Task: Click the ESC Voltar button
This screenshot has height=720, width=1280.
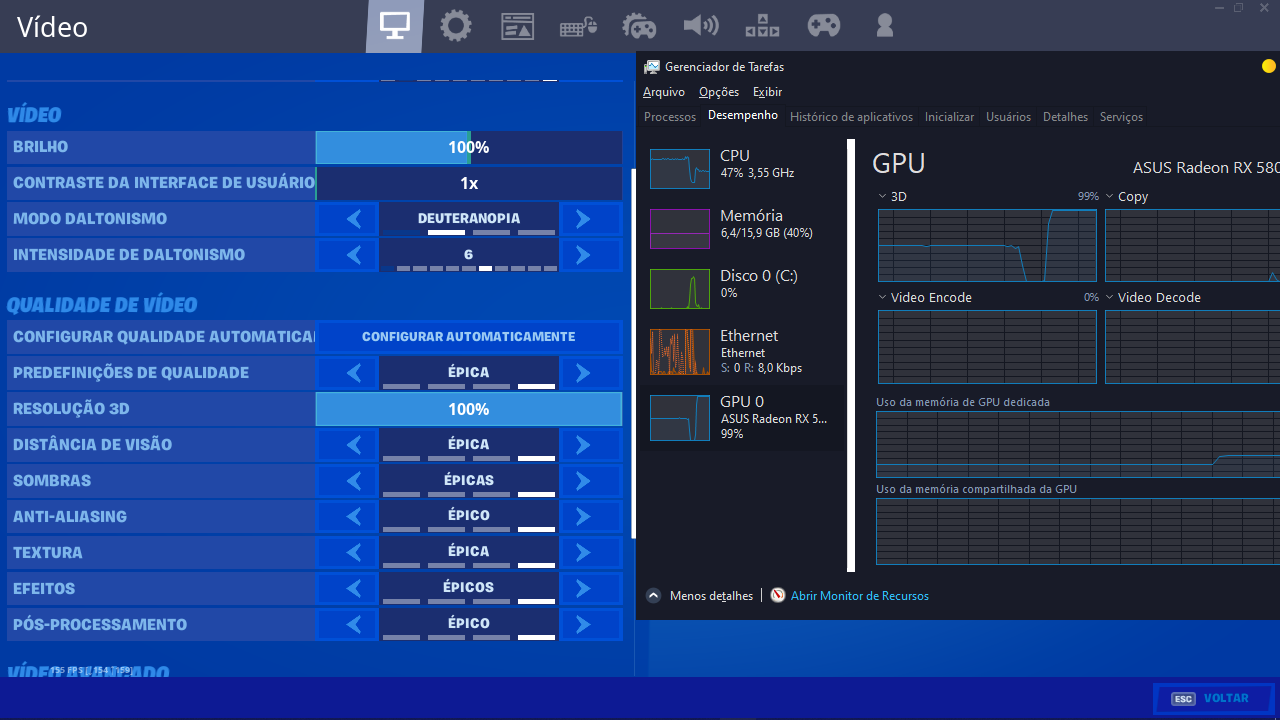Action: tap(1213, 698)
